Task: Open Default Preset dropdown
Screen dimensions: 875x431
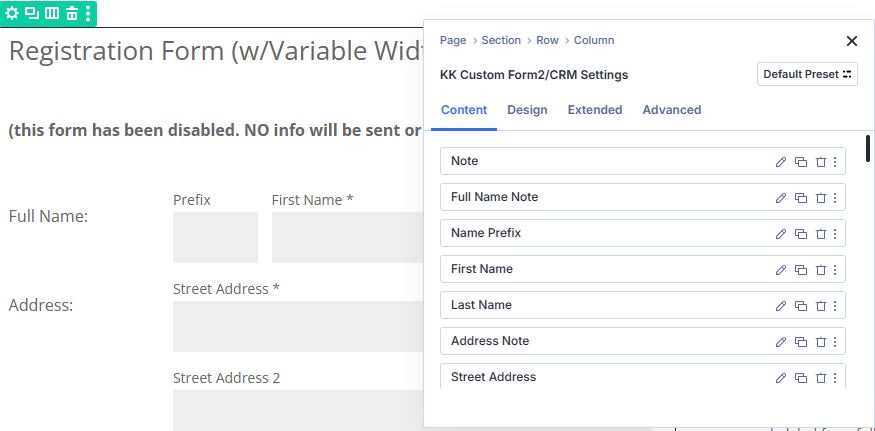Action: pos(807,74)
